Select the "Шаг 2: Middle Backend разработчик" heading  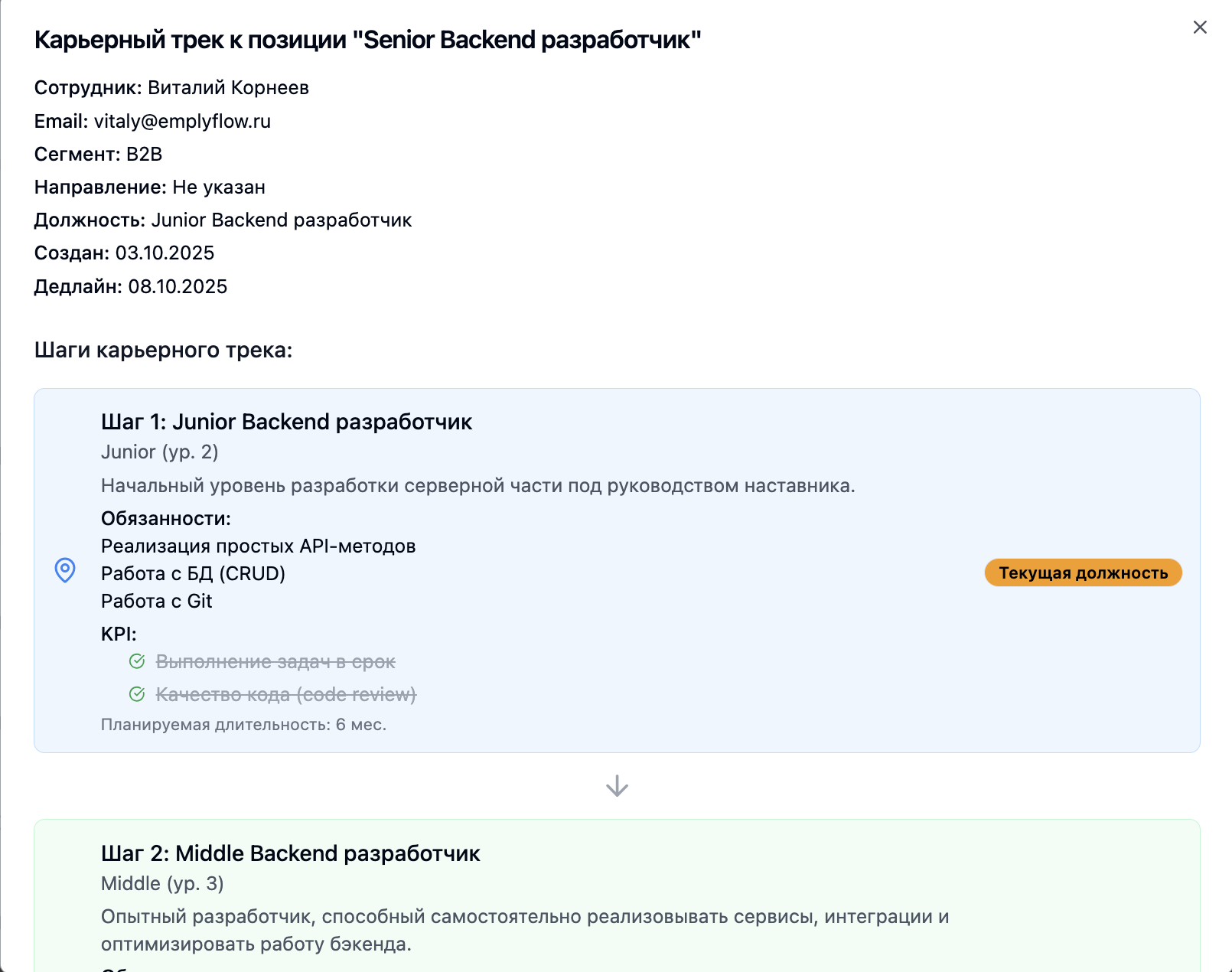tap(290, 853)
